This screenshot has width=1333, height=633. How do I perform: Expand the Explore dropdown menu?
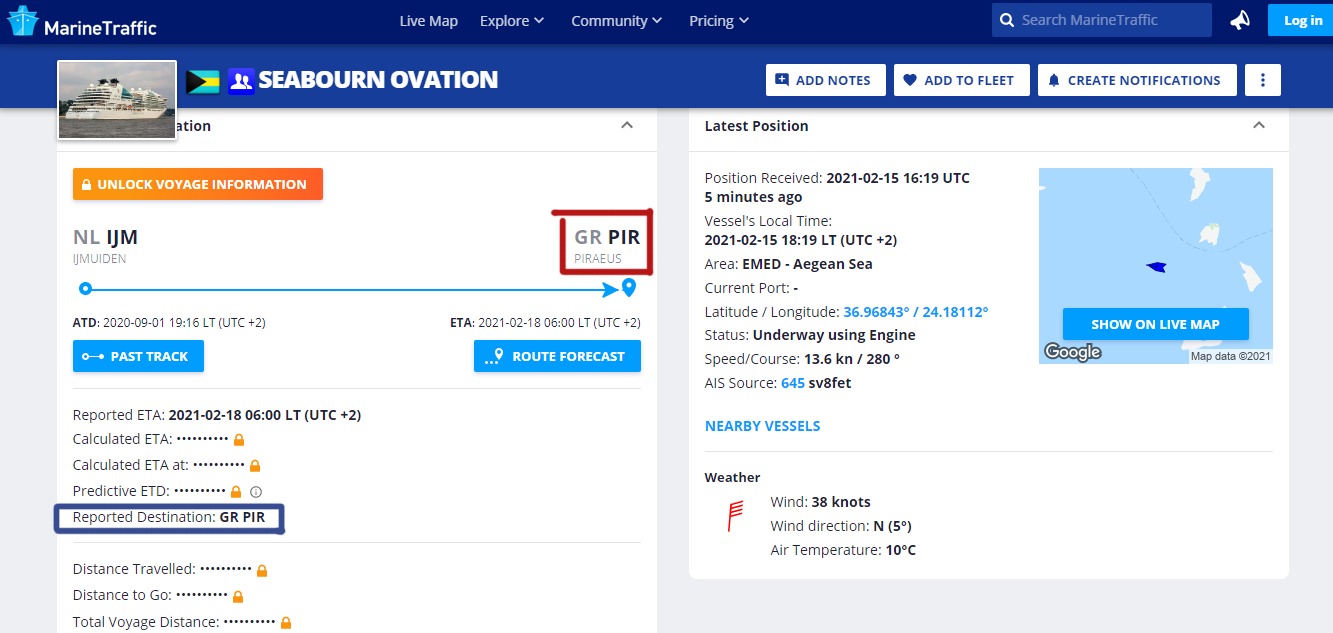click(512, 21)
